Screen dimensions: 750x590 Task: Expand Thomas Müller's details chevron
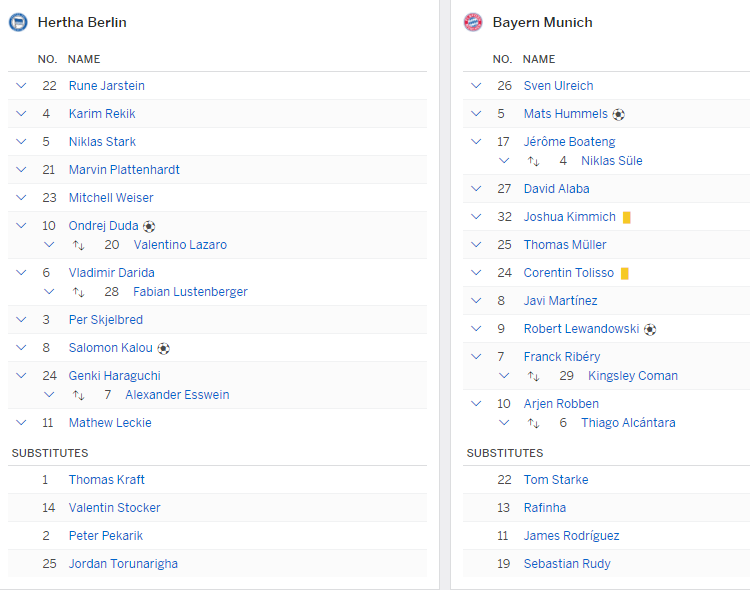coord(476,245)
